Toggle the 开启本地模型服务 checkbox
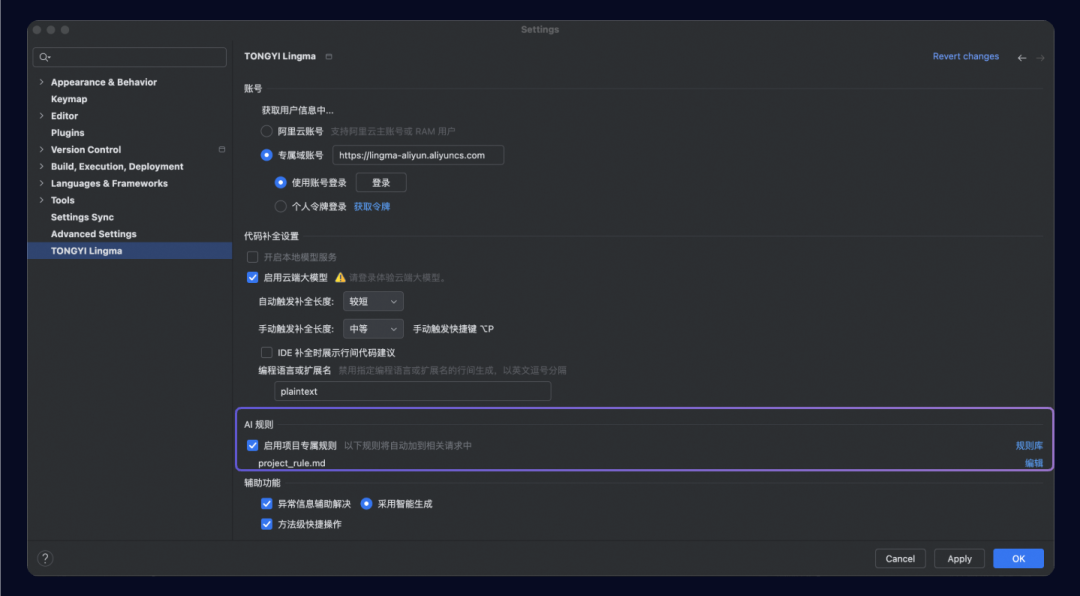Image resolution: width=1080 pixels, height=596 pixels. 252,257
